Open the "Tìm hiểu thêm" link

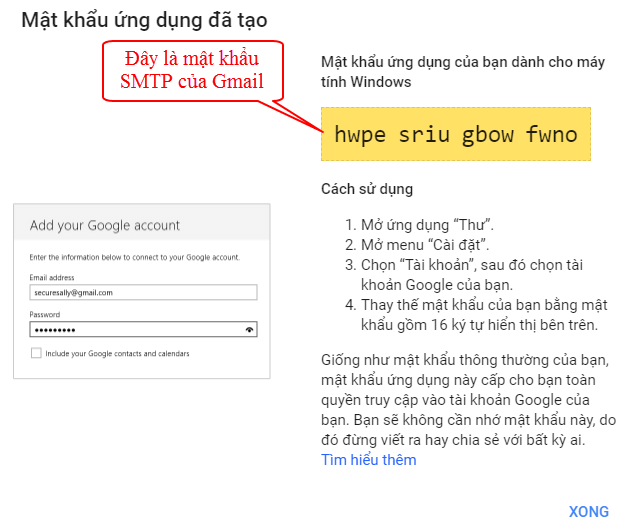(x=368, y=460)
